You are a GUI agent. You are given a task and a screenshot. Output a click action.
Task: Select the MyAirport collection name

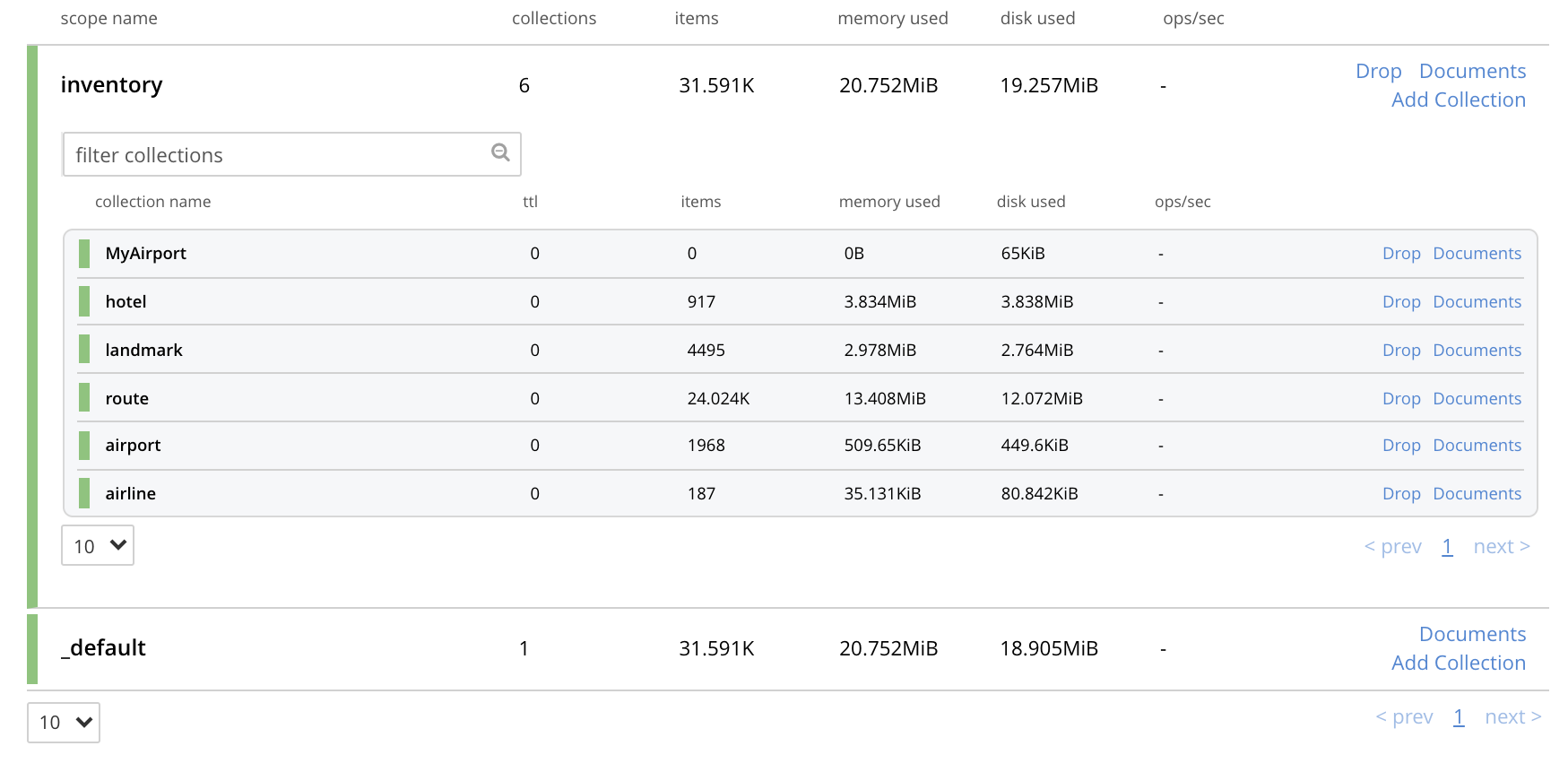click(x=145, y=254)
